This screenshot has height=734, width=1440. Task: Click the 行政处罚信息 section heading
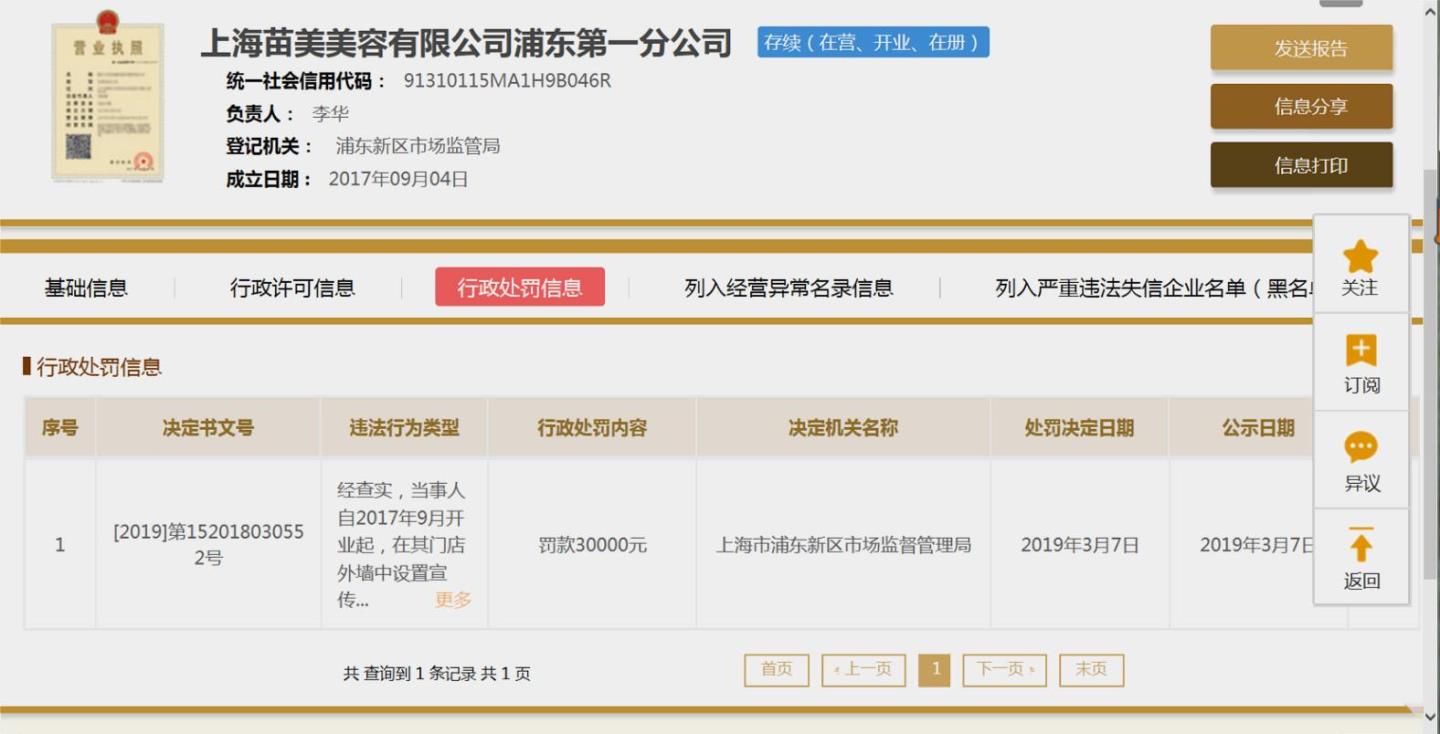tap(98, 367)
